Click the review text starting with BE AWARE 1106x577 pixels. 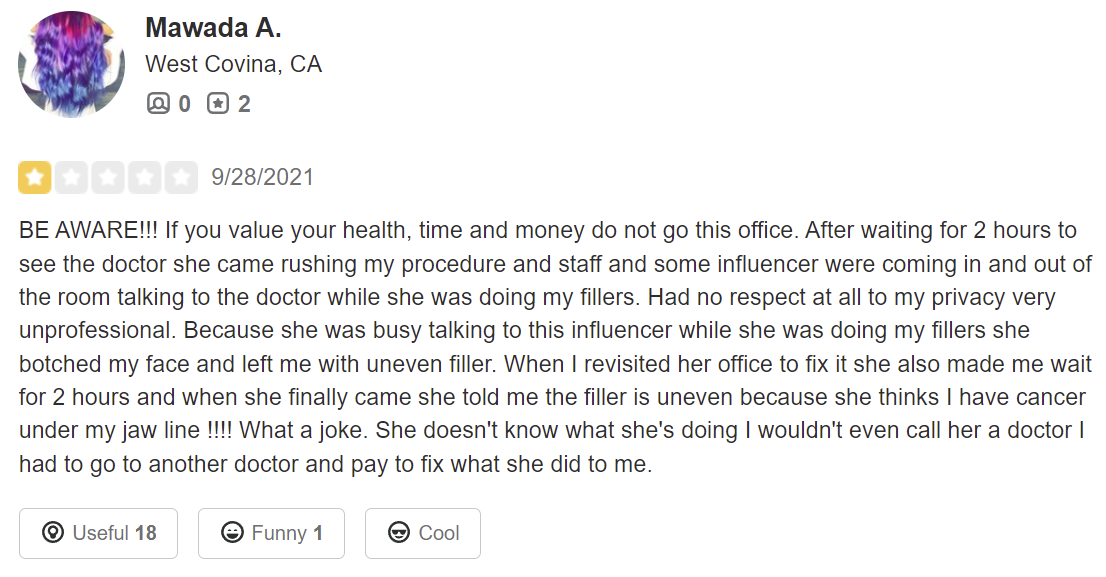click(x=550, y=347)
